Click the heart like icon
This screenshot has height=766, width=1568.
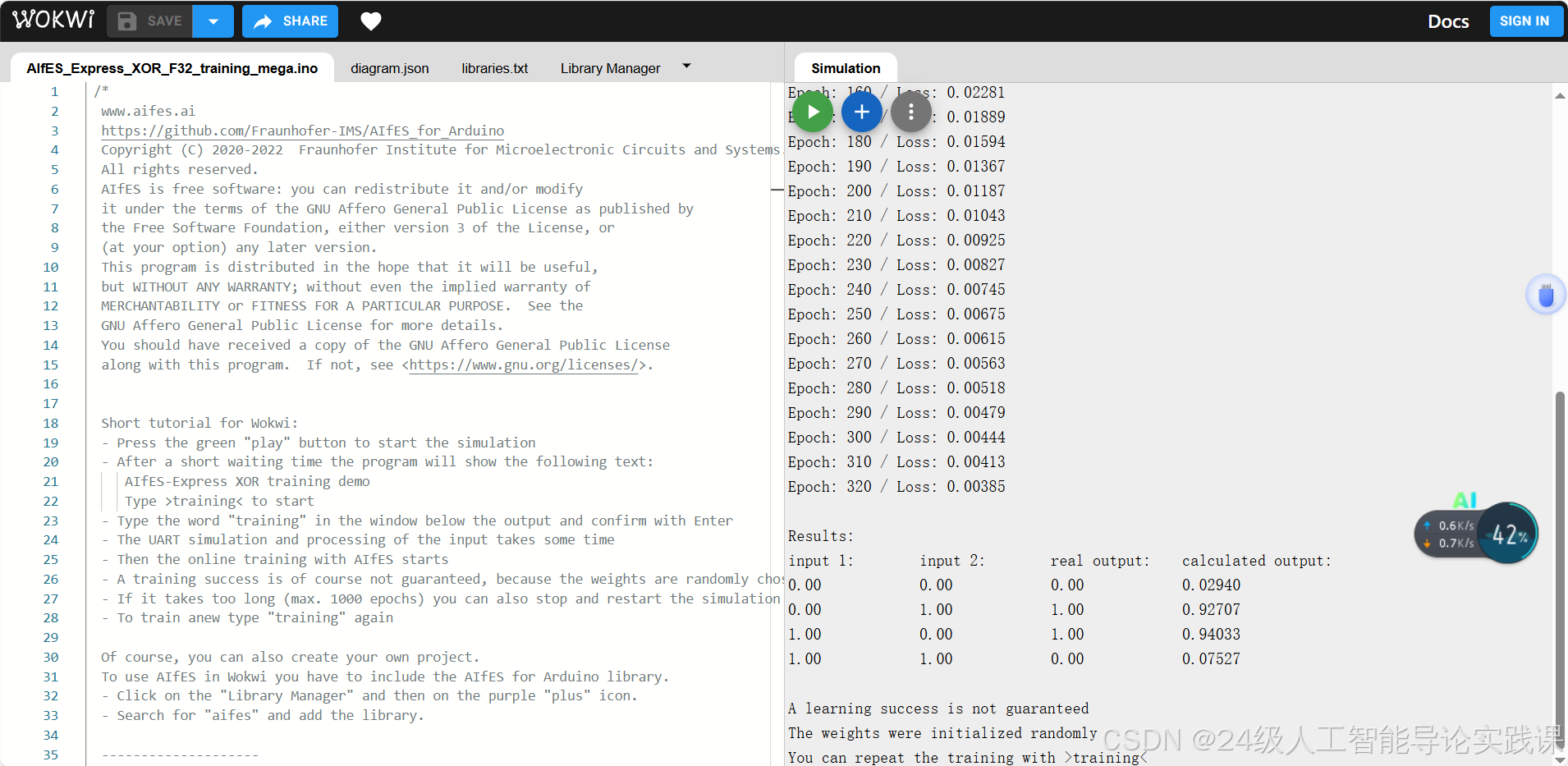[371, 21]
